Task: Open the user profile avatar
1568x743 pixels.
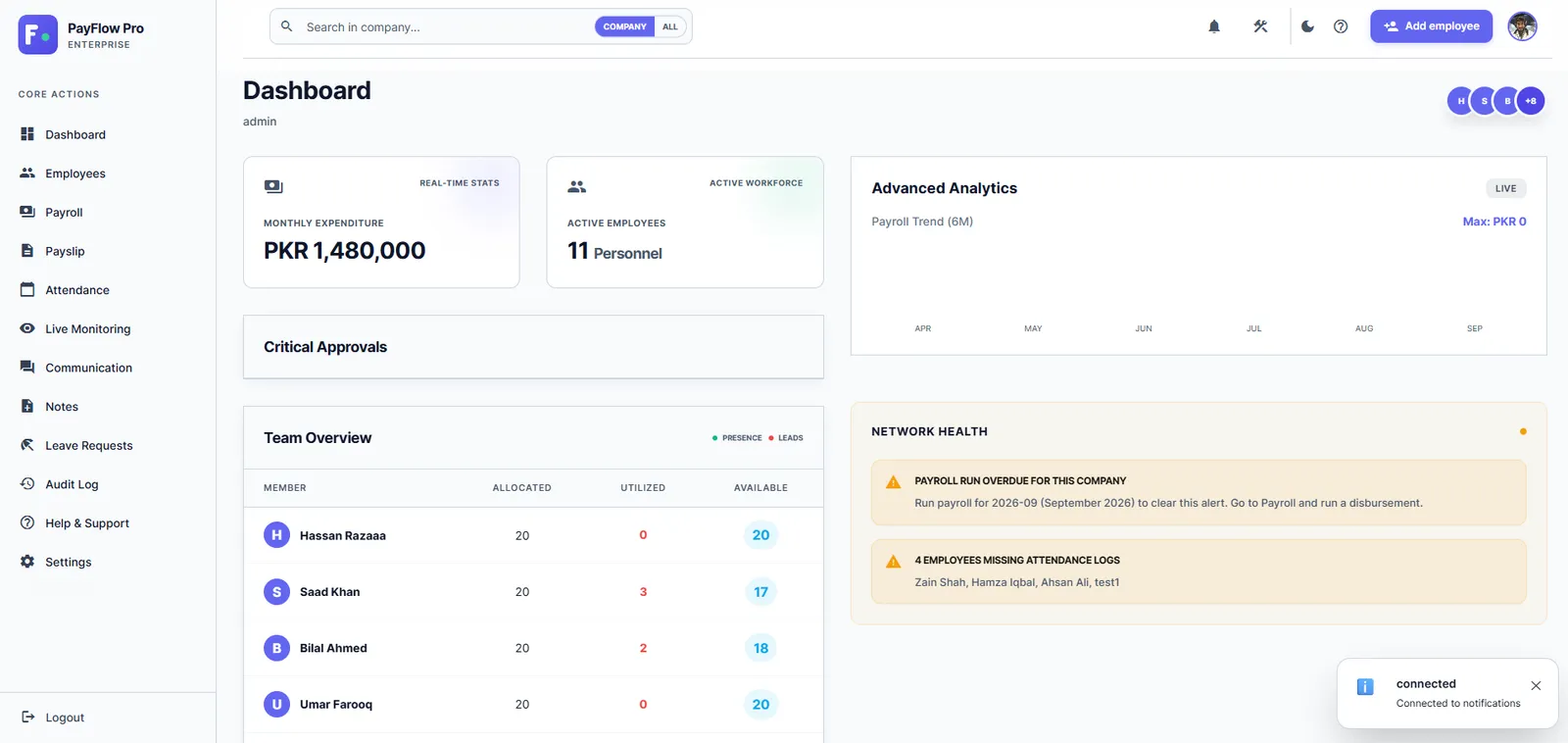Action: tap(1522, 26)
